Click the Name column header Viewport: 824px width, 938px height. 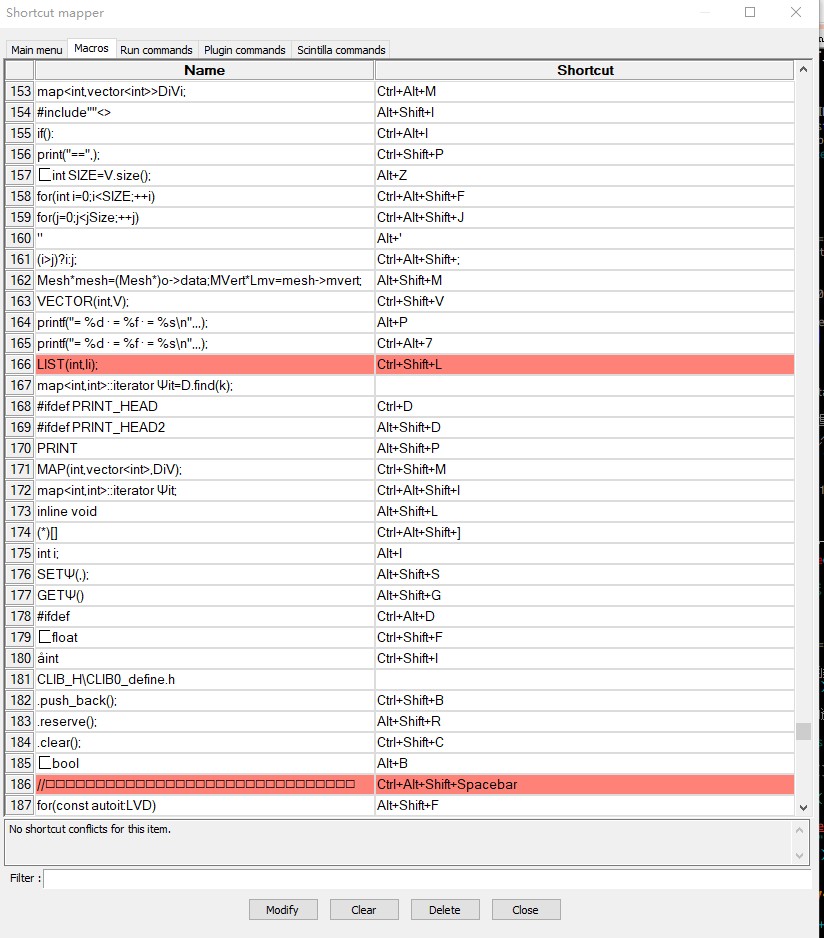point(205,70)
